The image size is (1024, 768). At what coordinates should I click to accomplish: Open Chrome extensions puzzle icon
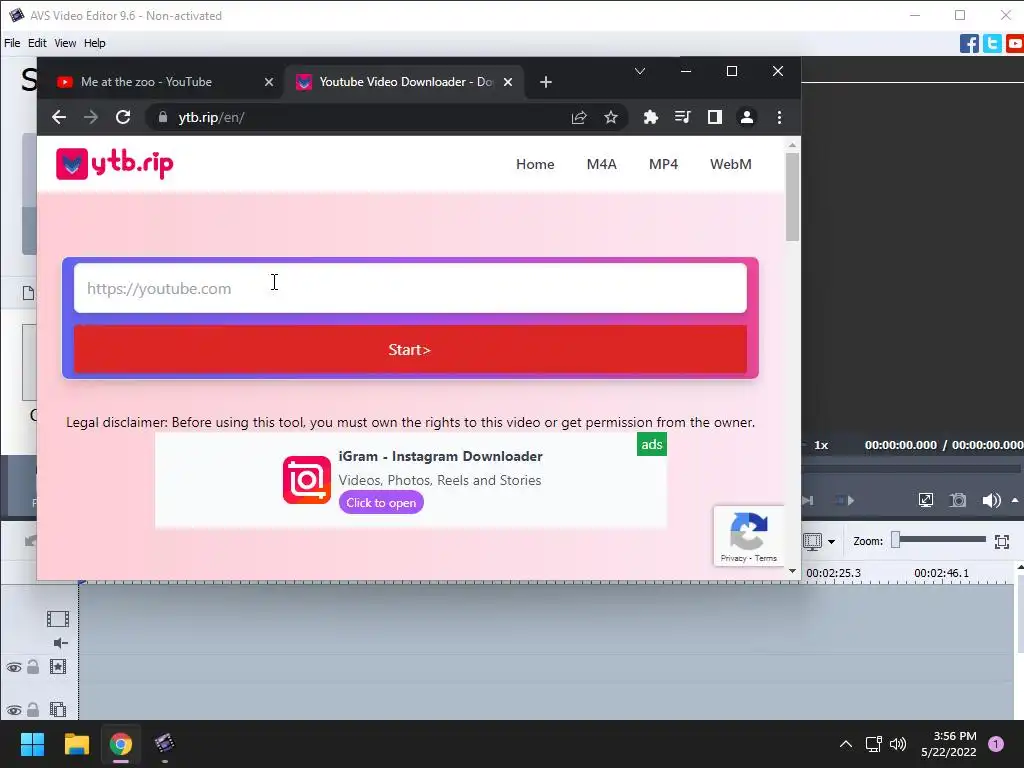[650, 118]
